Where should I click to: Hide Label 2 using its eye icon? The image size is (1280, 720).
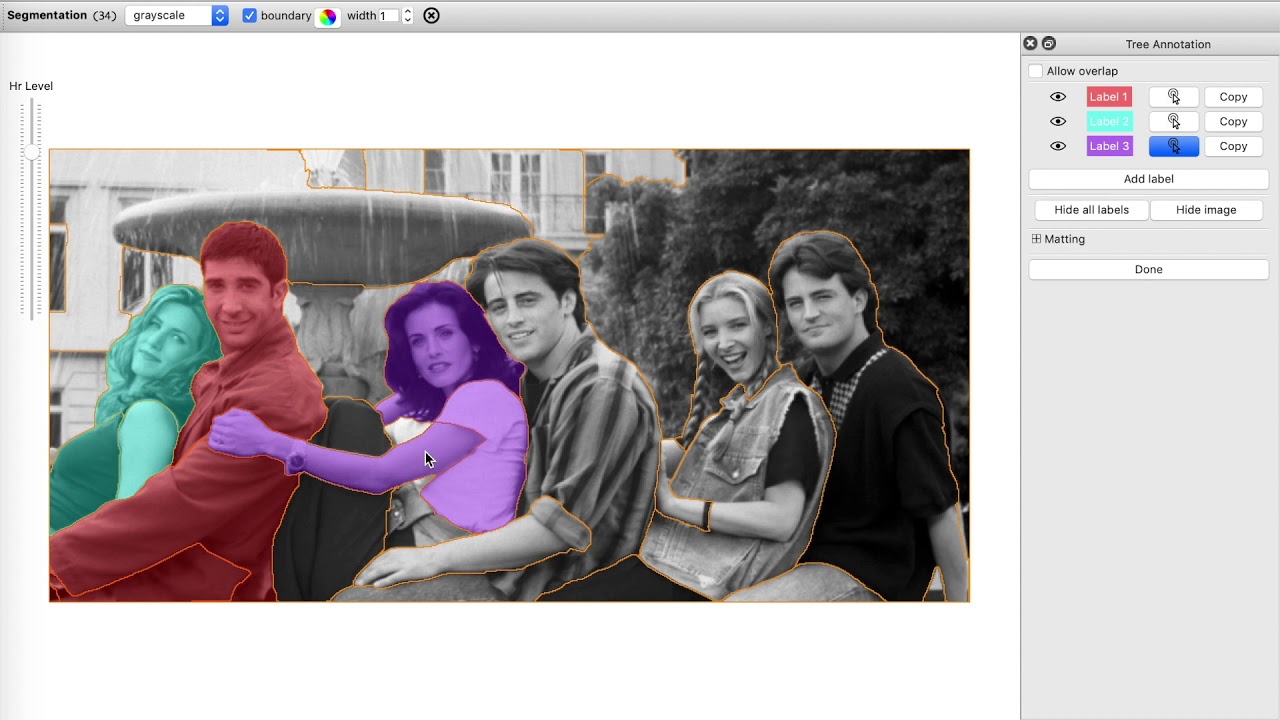click(1058, 121)
